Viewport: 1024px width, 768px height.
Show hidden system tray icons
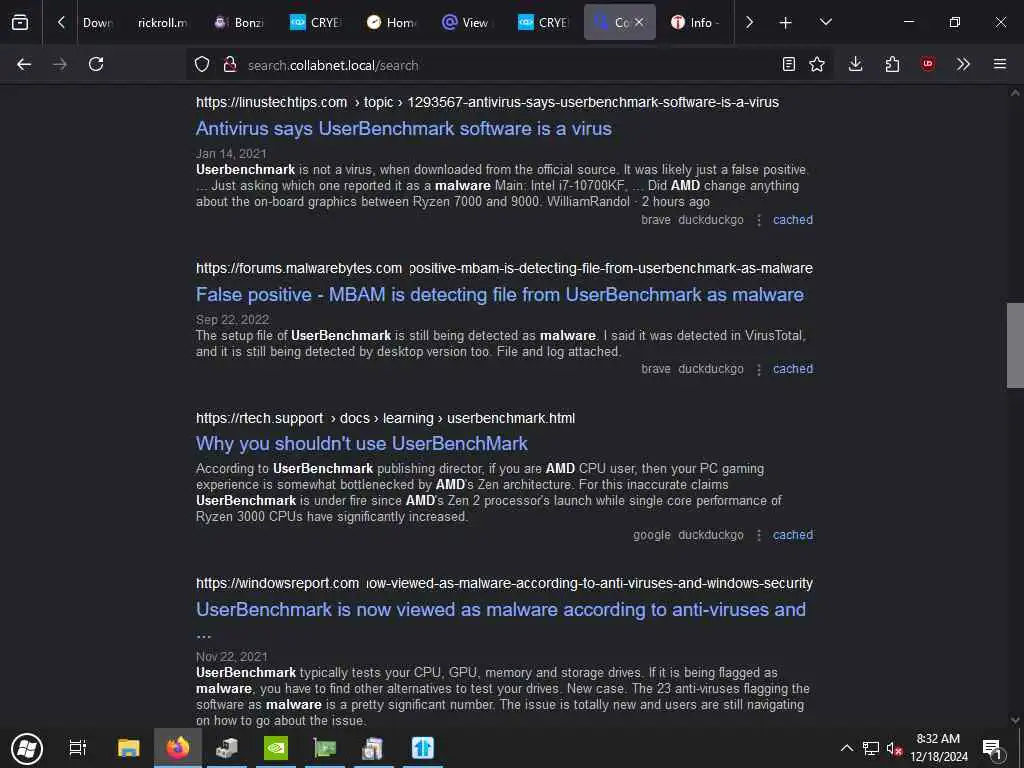[x=846, y=748]
